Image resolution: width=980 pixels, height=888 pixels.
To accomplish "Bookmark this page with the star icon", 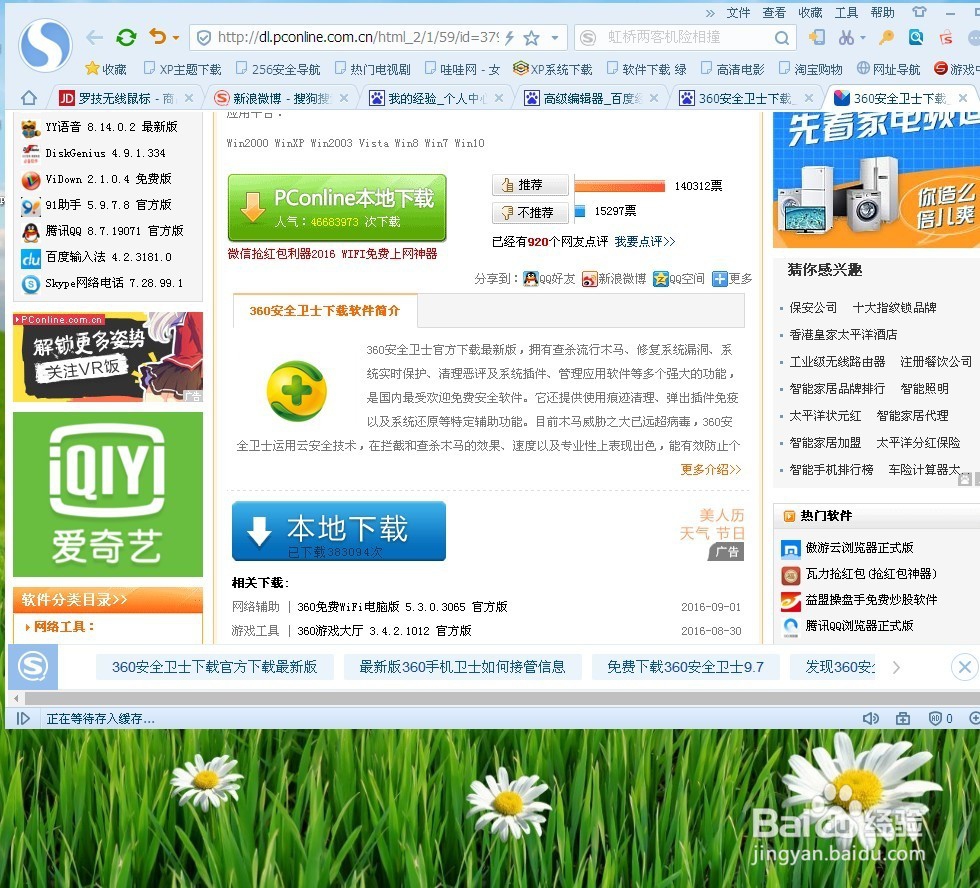I will click(531, 38).
